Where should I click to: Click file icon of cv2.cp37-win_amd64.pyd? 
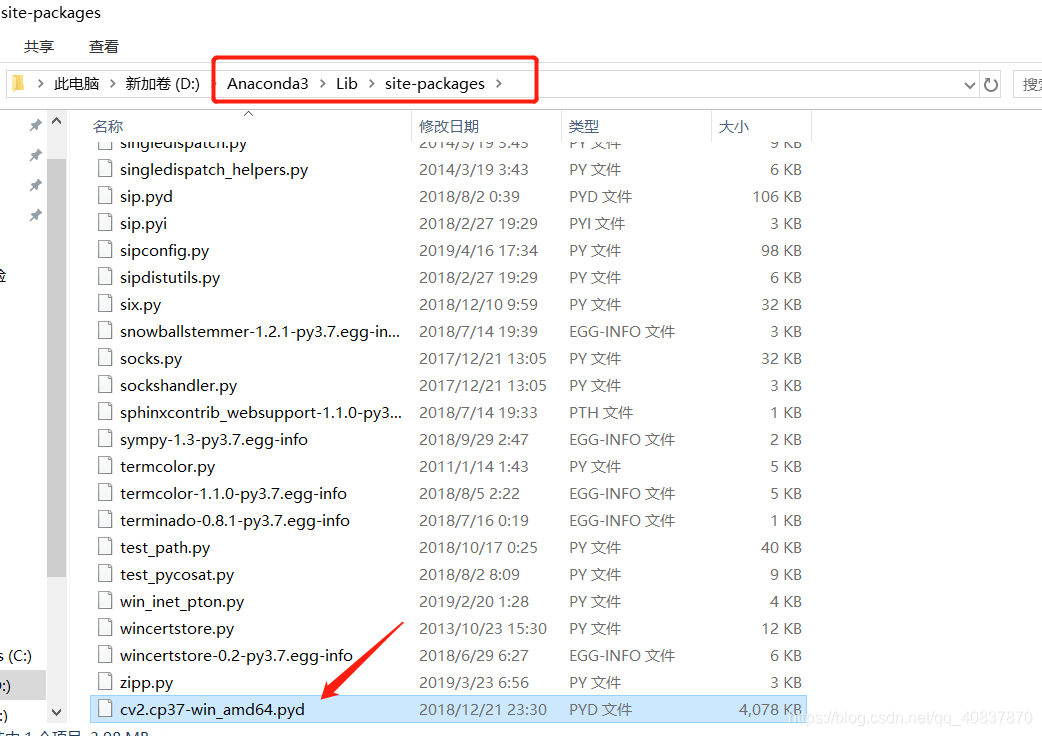(x=105, y=709)
